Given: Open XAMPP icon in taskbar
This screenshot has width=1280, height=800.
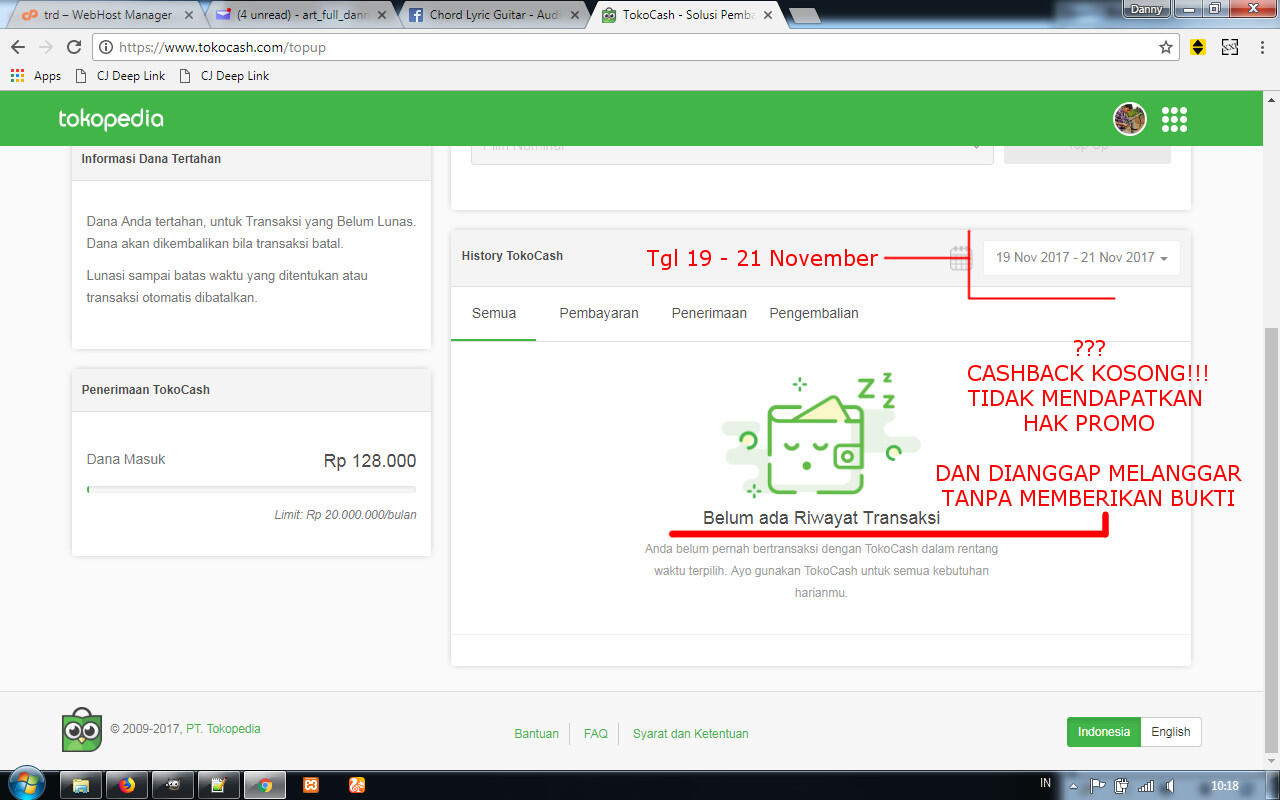Looking at the screenshot, I should tap(311, 785).
